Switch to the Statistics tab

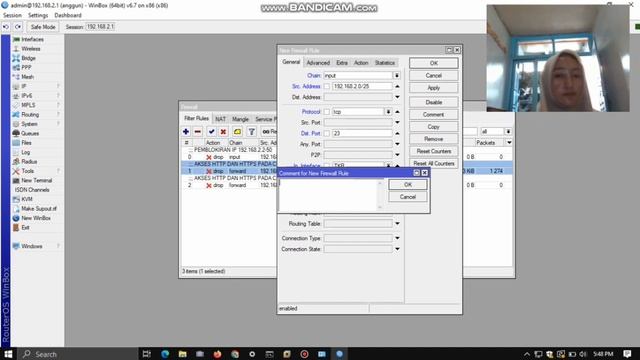(385, 63)
